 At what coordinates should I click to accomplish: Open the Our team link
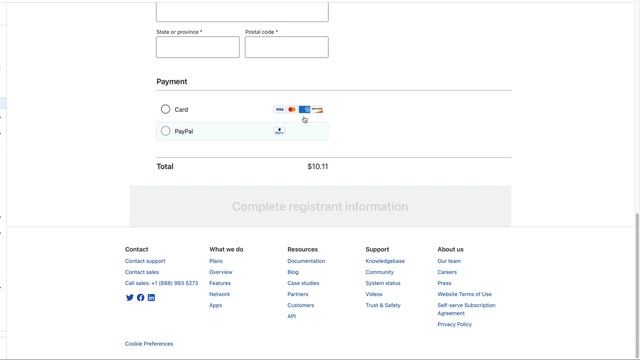449,261
